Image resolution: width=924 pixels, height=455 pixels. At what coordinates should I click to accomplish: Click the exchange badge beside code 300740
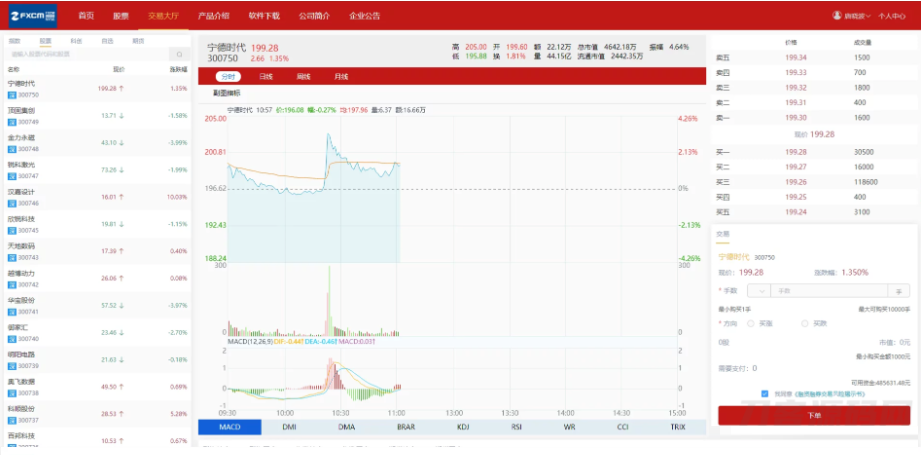click(x=12, y=339)
